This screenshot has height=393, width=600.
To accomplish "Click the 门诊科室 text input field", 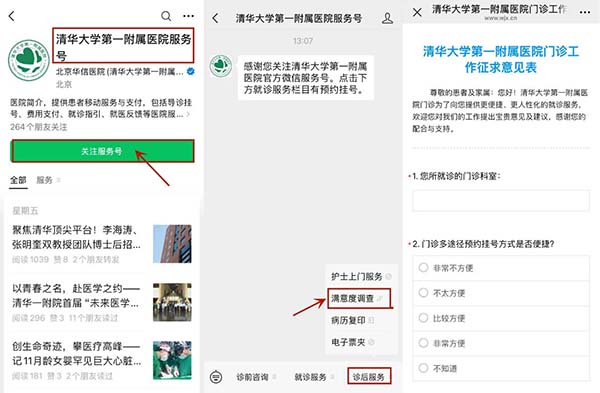I will [501, 201].
